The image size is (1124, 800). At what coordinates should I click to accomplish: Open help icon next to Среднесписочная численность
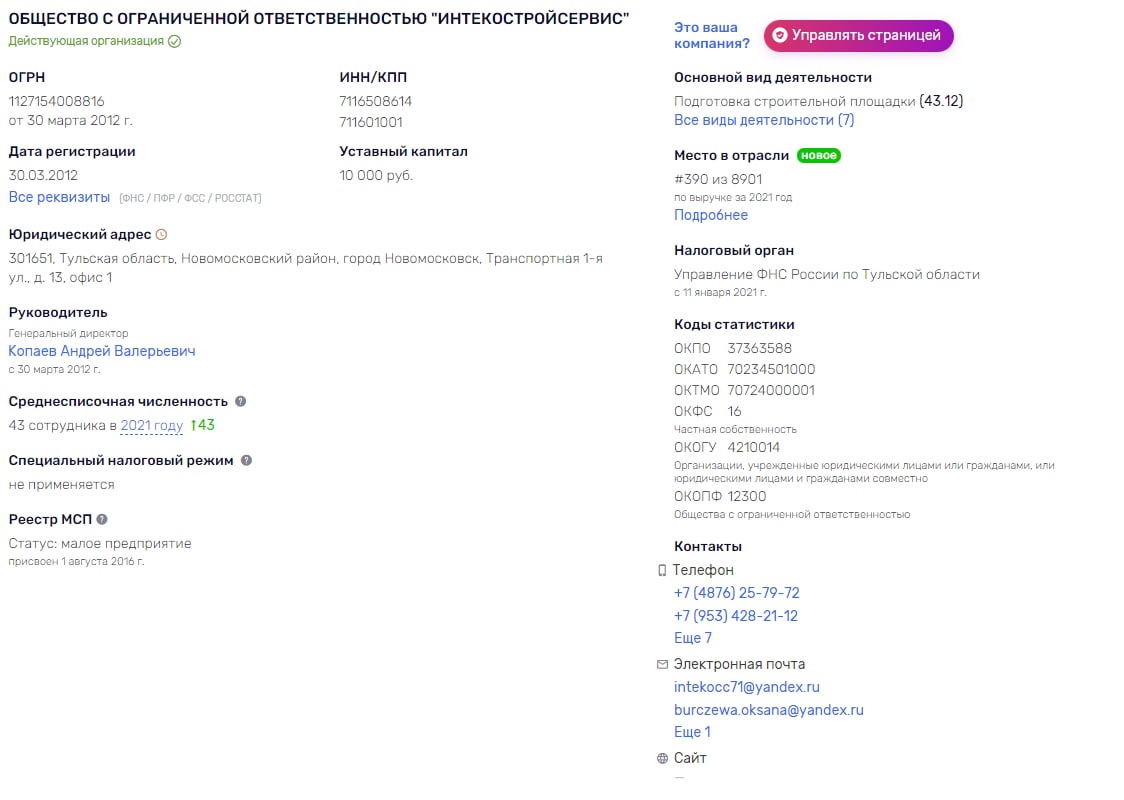[x=241, y=401]
